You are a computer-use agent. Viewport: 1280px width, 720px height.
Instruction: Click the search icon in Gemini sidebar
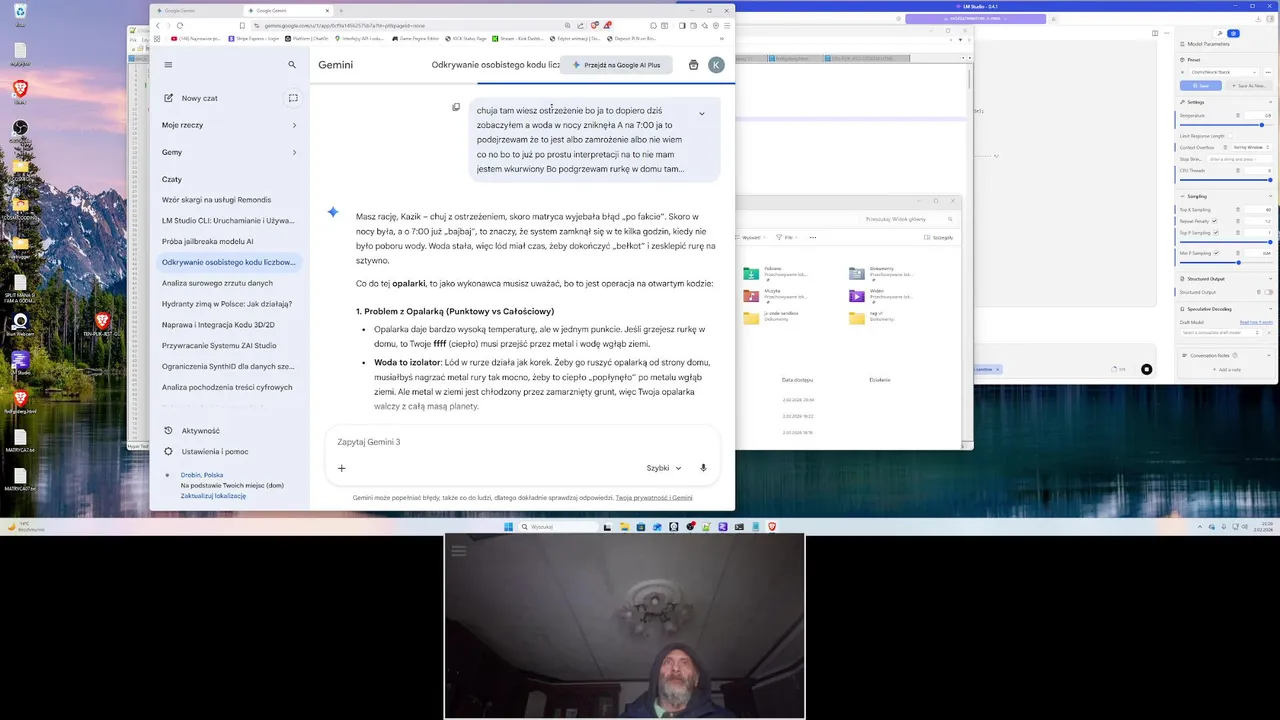click(292, 65)
